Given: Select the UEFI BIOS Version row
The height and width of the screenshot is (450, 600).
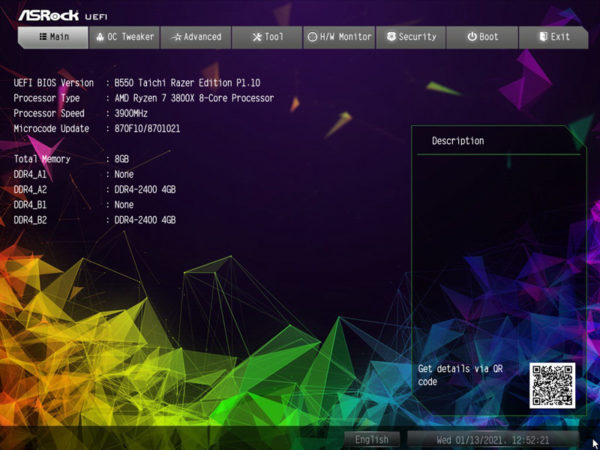Looking at the screenshot, I should click(x=140, y=83).
